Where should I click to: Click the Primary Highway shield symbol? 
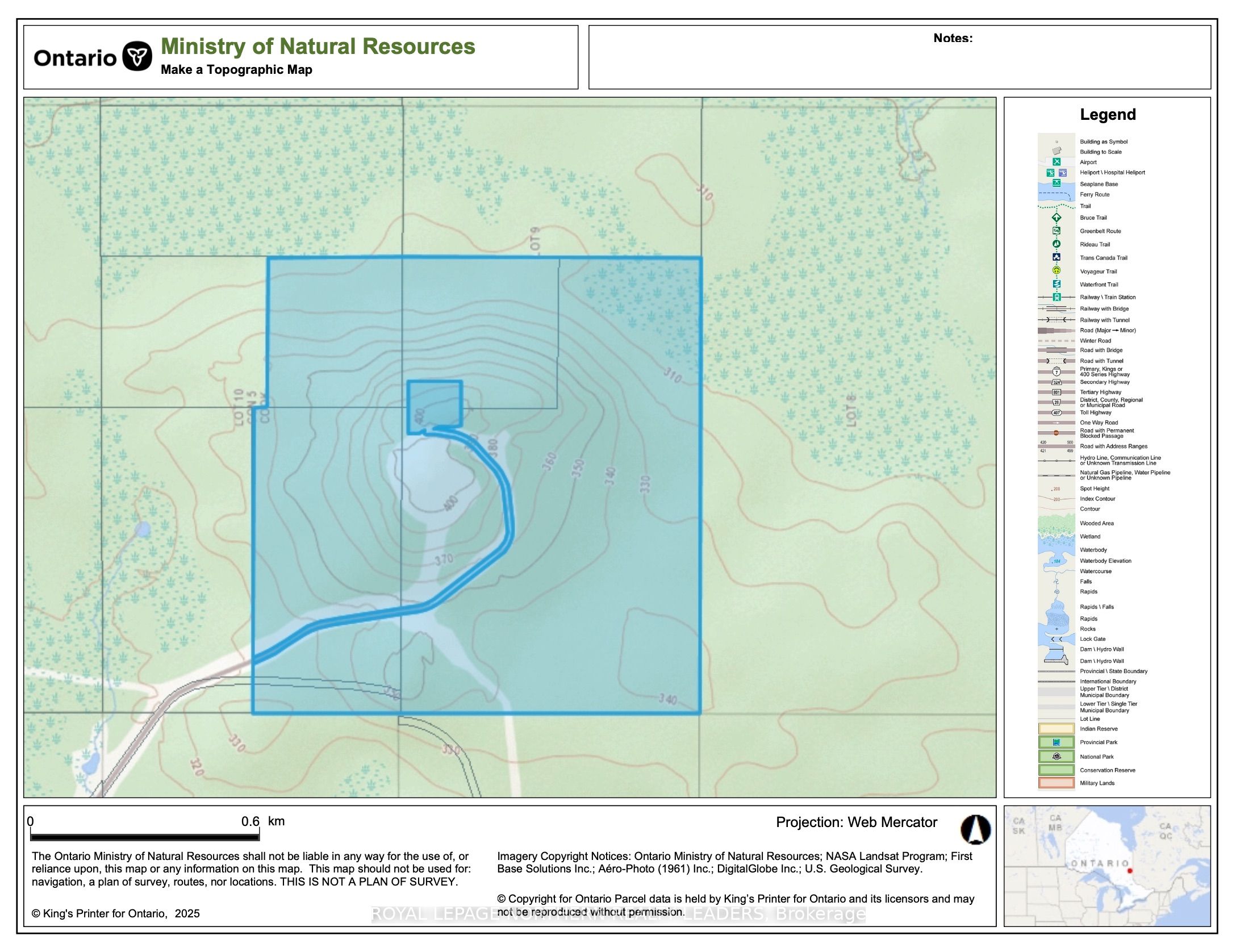point(1057,371)
